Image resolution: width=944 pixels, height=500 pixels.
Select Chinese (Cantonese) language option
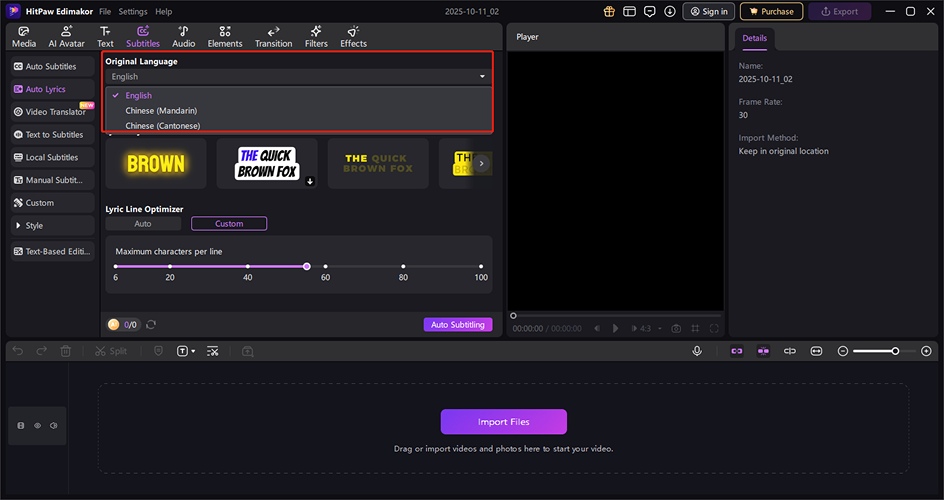click(x=162, y=126)
